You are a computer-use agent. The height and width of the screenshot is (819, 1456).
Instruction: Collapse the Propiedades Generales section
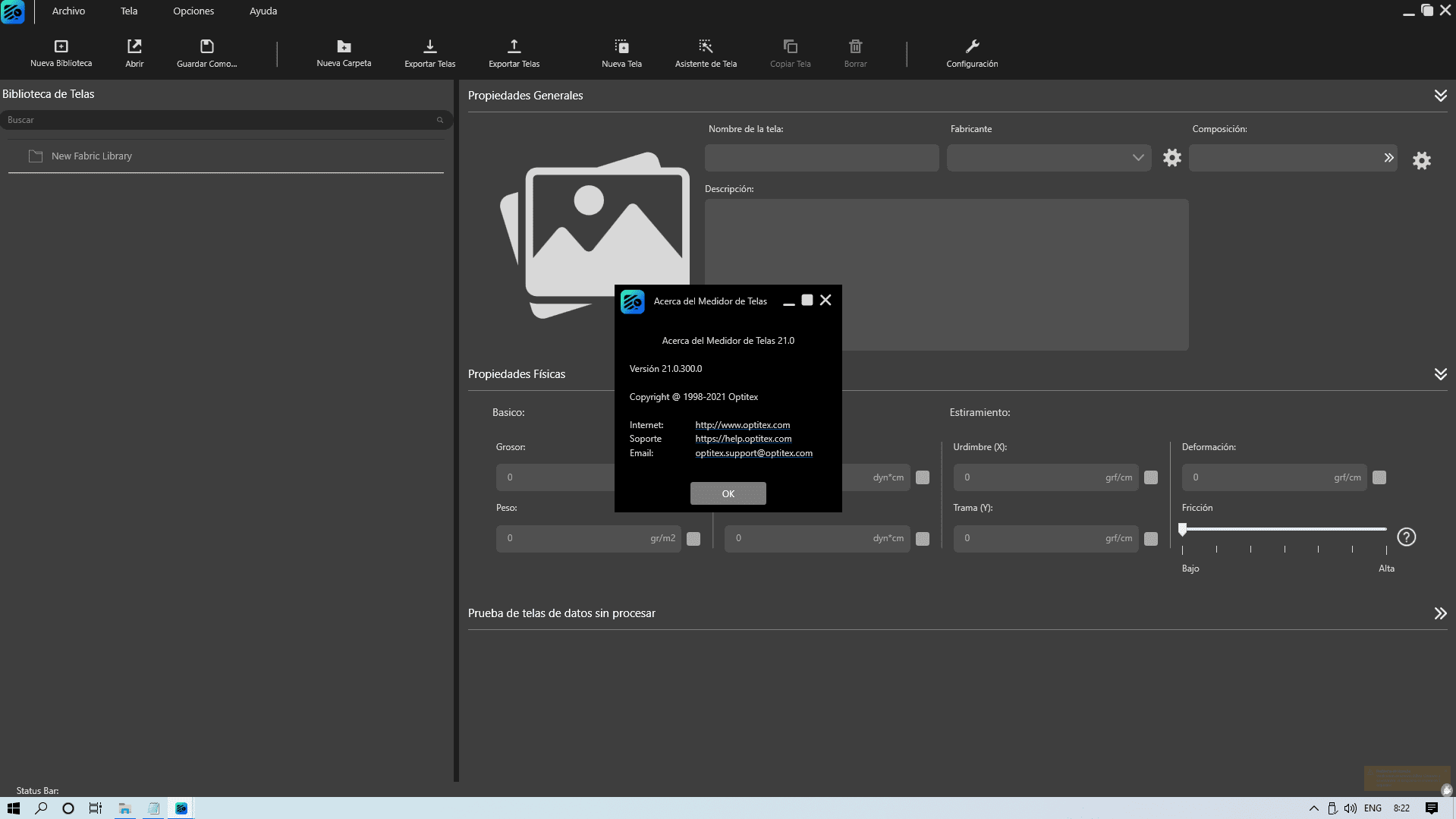click(1440, 96)
